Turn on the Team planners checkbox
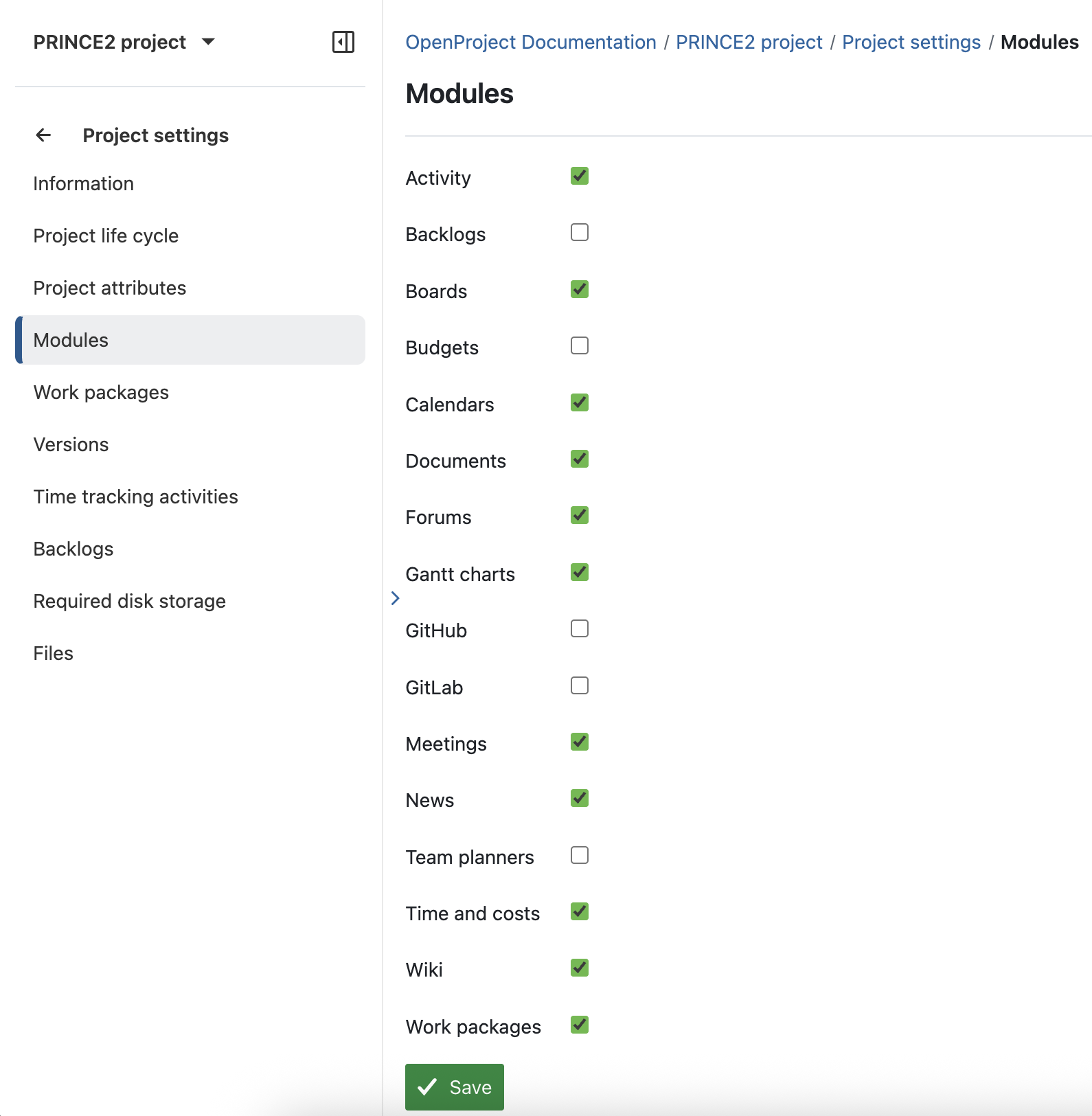 click(x=579, y=855)
